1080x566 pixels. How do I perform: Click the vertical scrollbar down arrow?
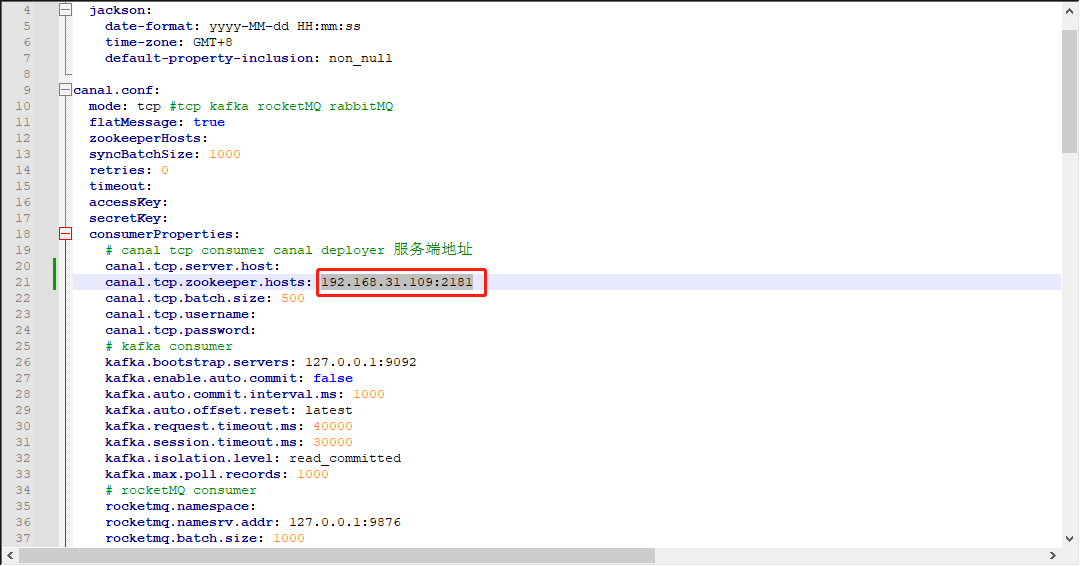1069,538
